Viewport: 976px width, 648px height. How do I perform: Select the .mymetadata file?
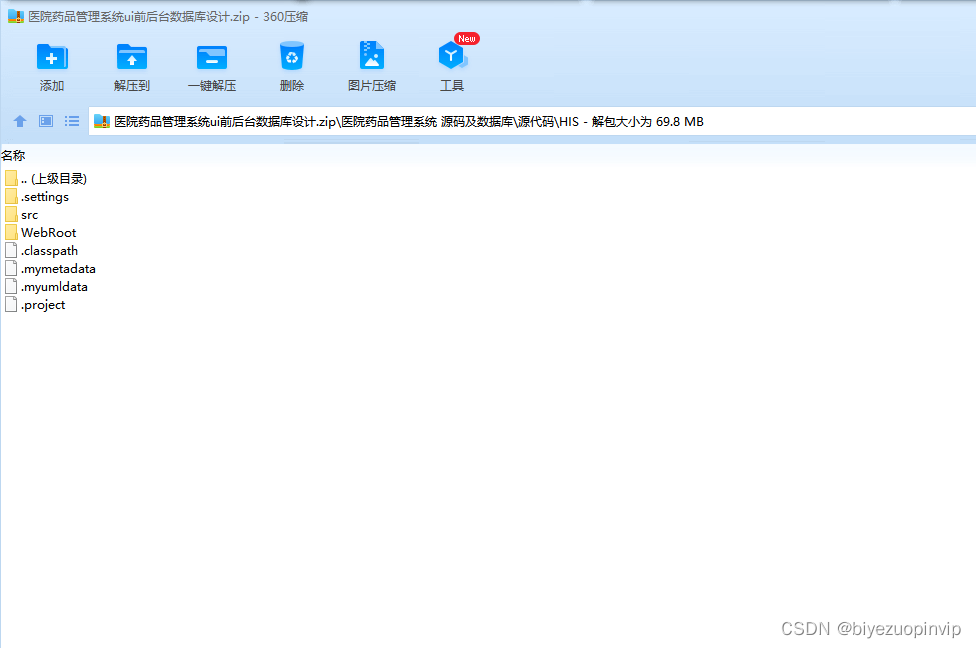58,268
